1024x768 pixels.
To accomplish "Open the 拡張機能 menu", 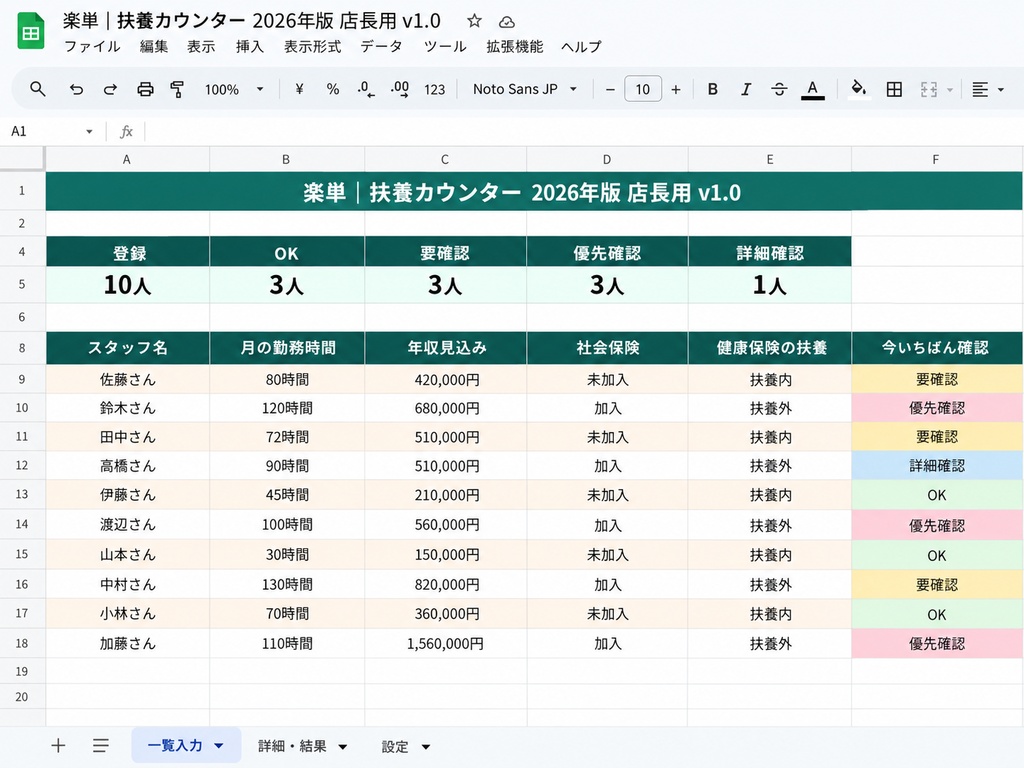I will pyautogui.click(x=515, y=46).
